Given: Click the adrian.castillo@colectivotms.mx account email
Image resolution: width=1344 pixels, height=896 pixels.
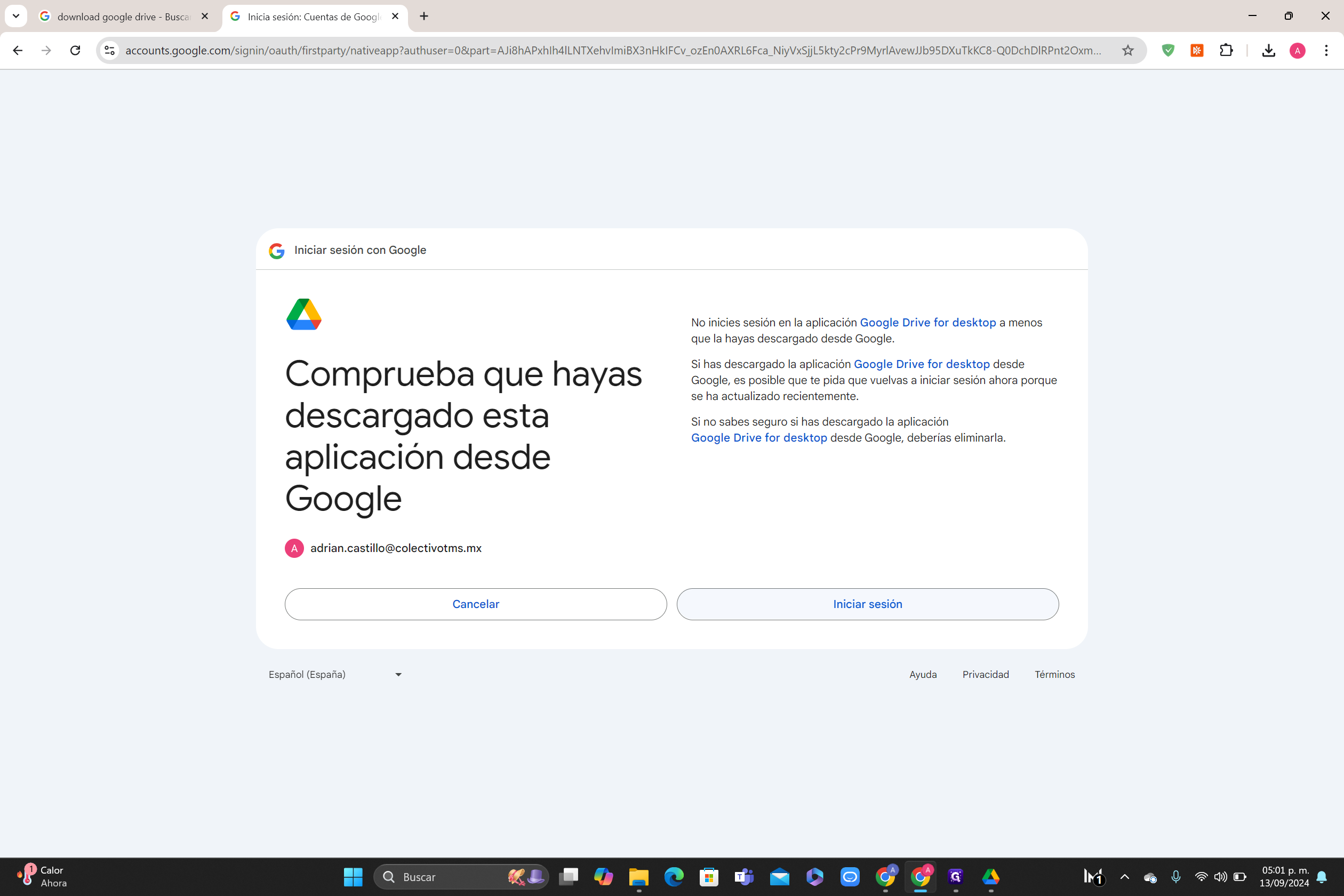Looking at the screenshot, I should (396, 548).
